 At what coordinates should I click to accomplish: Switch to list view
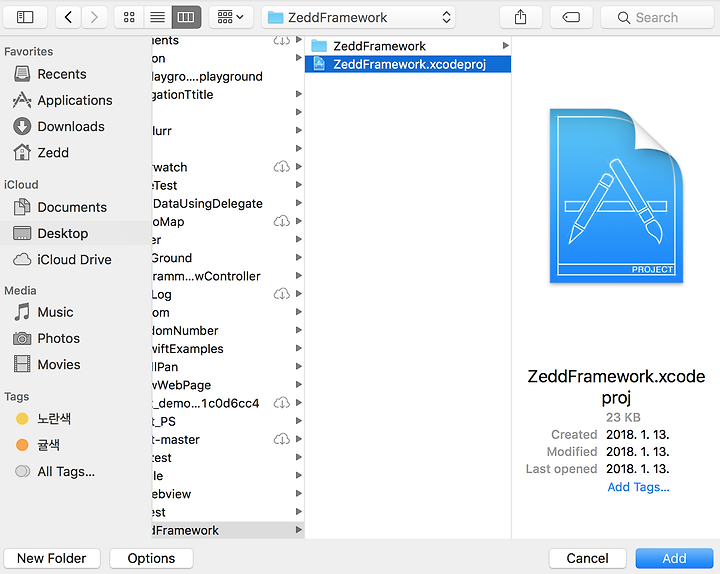coord(158,17)
